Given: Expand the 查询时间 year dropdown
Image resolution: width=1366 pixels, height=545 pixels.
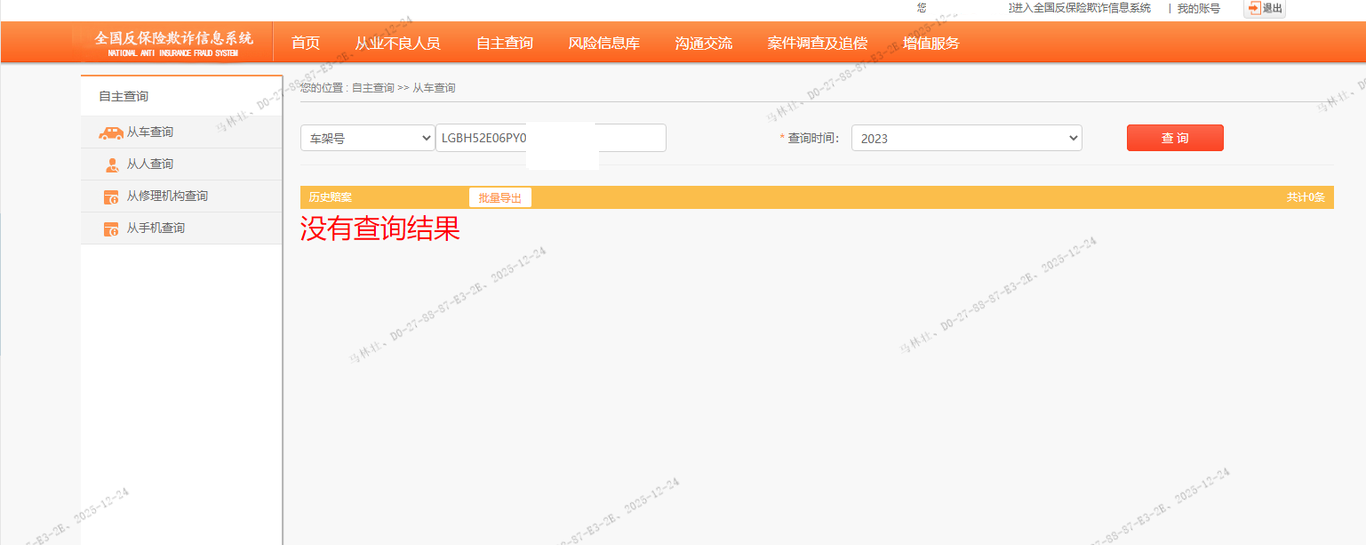Looking at the screenshot, I should click(966, 139).
